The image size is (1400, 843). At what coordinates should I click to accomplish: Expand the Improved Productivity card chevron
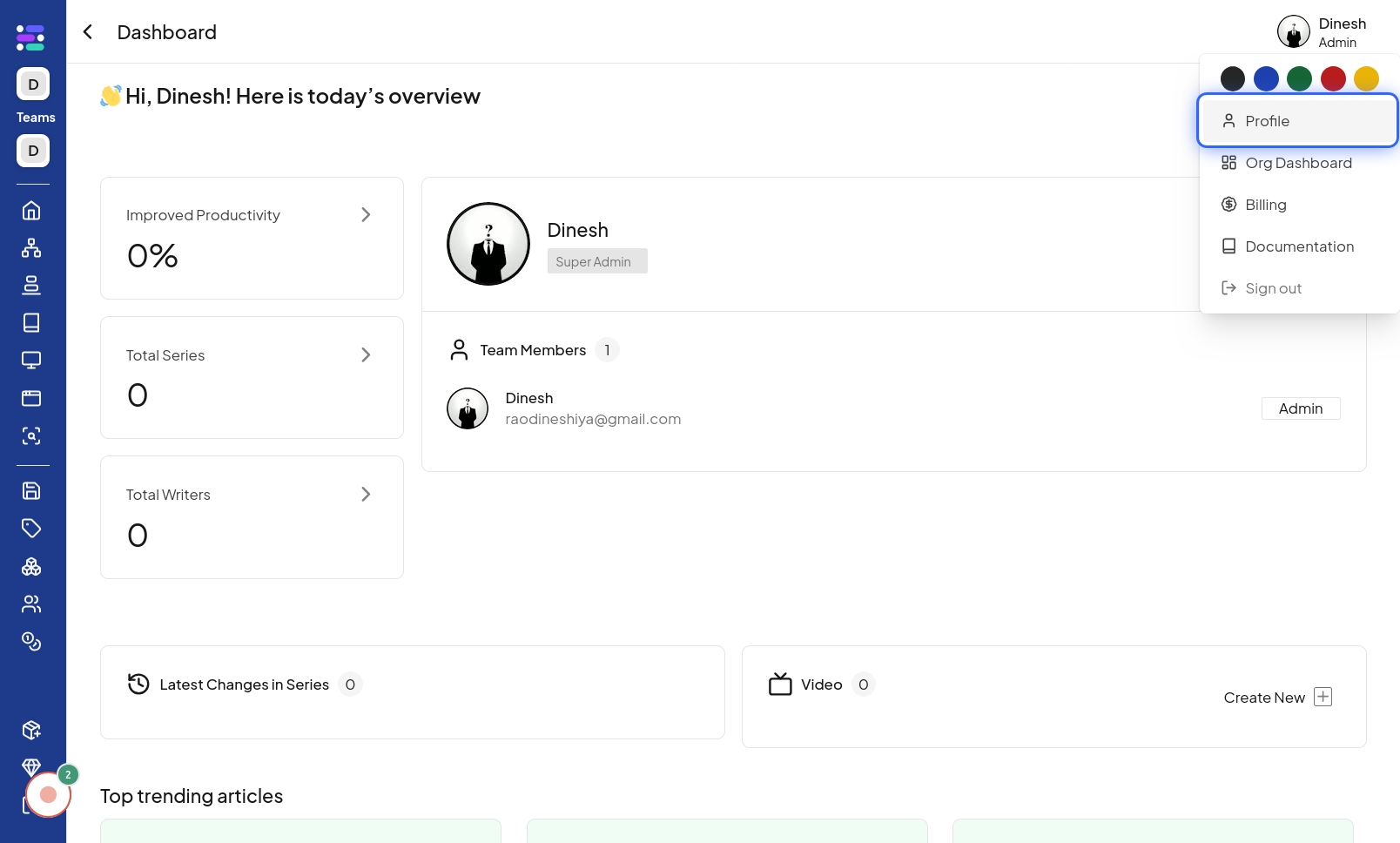coord(366,215)
